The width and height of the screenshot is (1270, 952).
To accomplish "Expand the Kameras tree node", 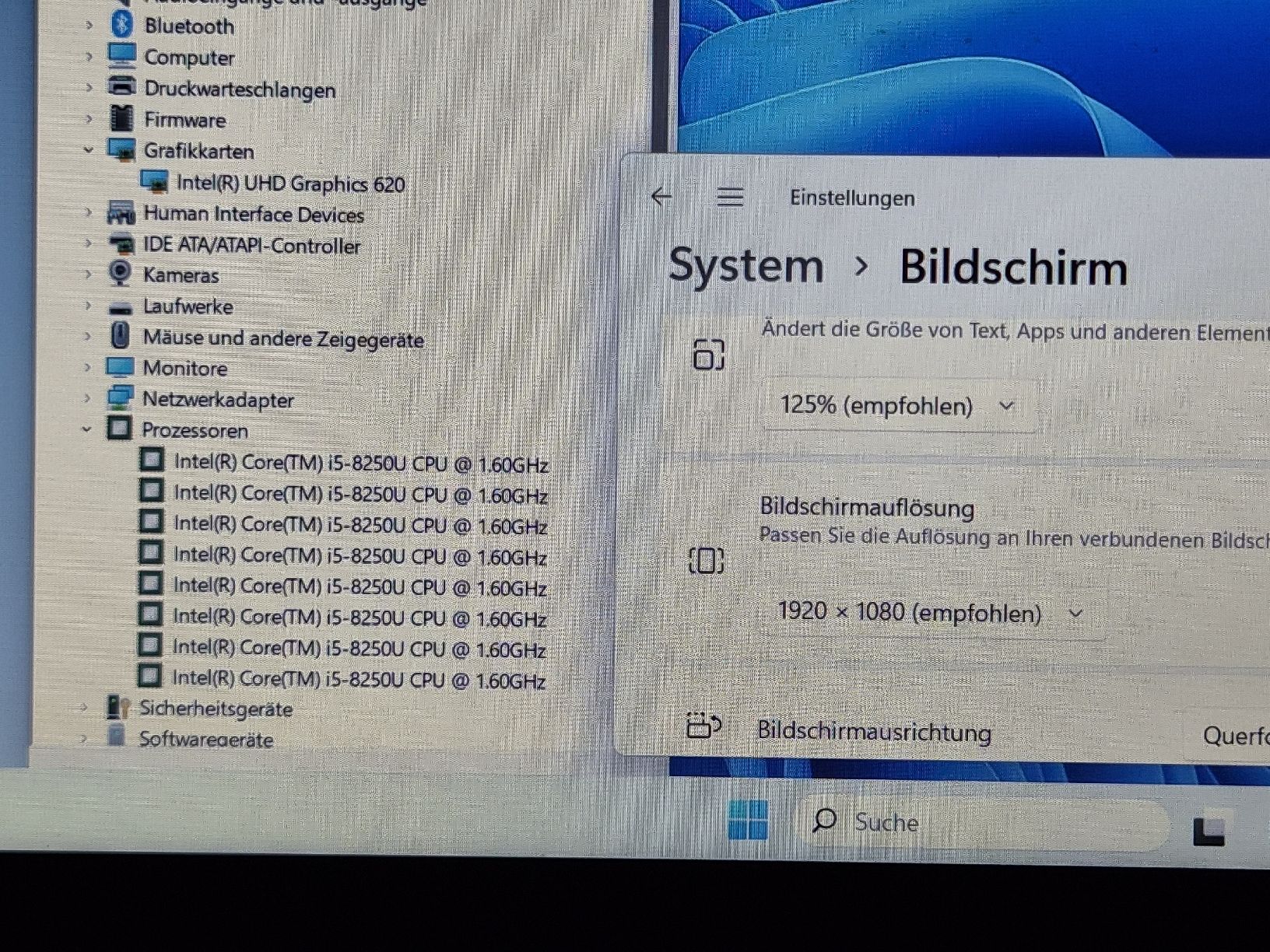I will tap(88, 275).
